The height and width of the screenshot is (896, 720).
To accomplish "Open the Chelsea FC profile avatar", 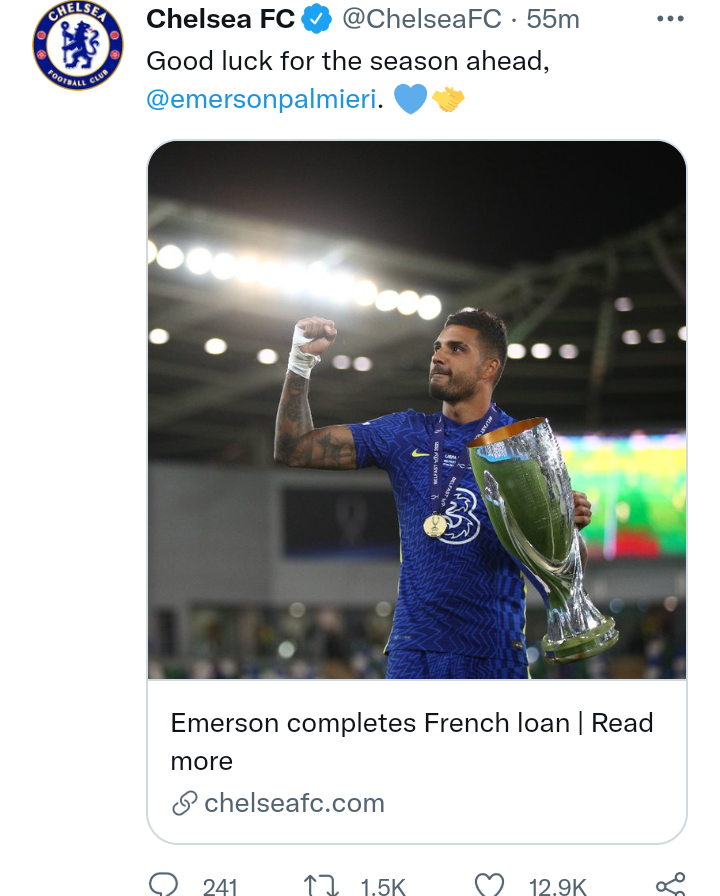I will point(75,46).
